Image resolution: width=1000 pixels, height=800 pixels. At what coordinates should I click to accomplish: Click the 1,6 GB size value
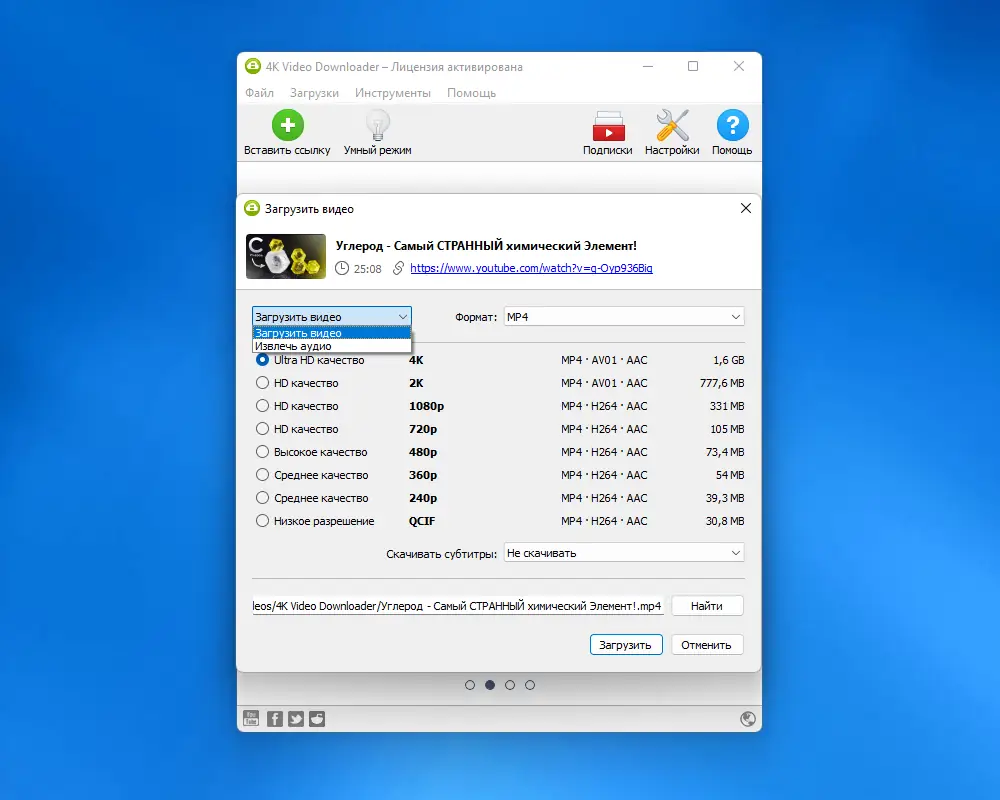(728, 360)
